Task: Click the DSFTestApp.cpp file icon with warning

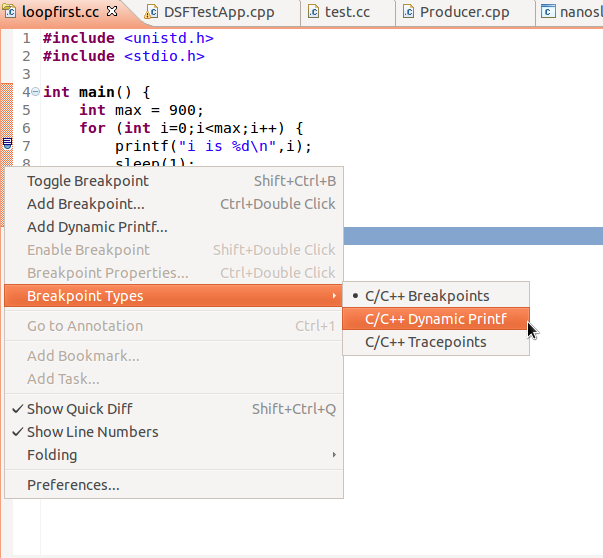Action: click(151, 12)
